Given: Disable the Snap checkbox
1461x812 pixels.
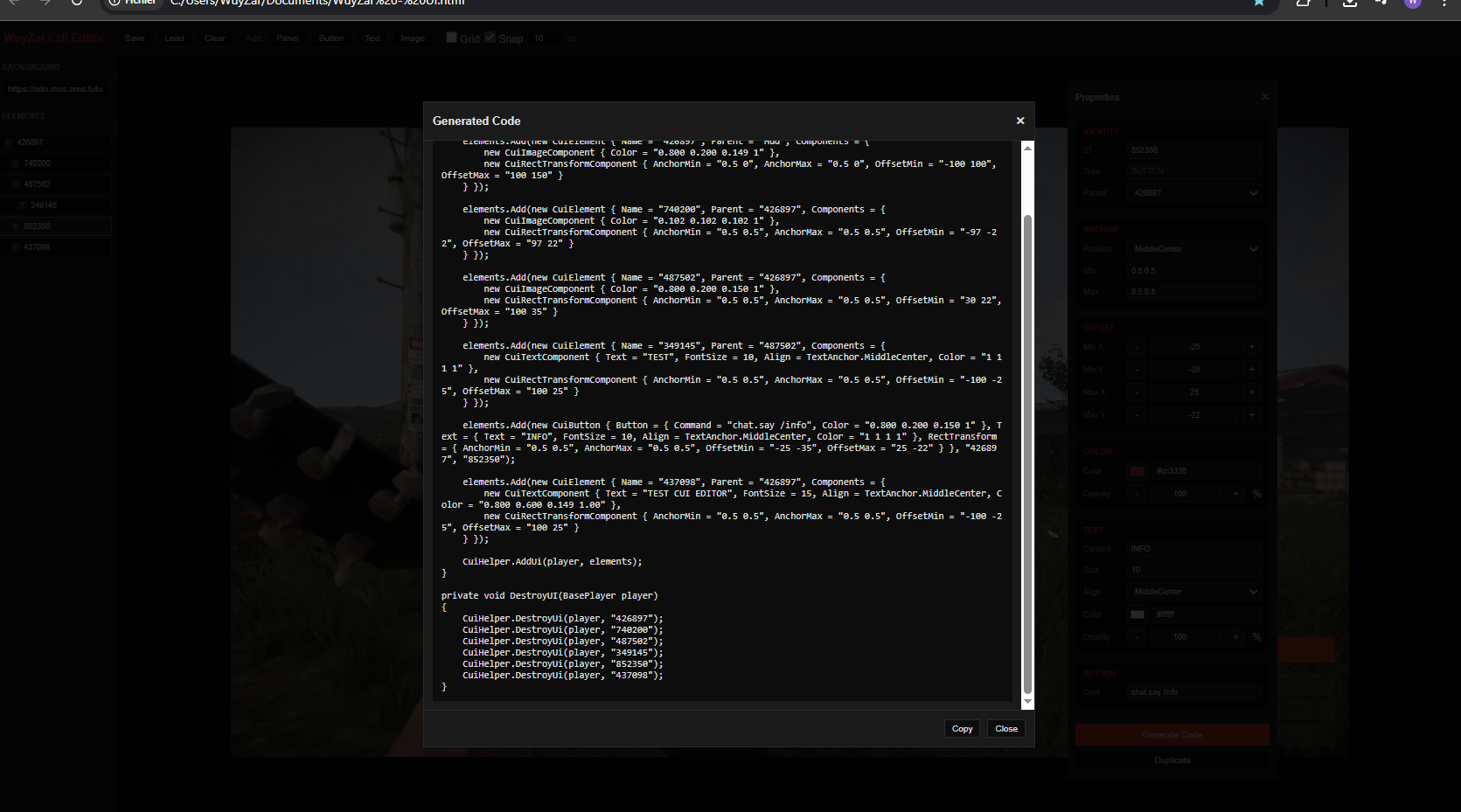Looking at the screenshot, I should point(490,38).
